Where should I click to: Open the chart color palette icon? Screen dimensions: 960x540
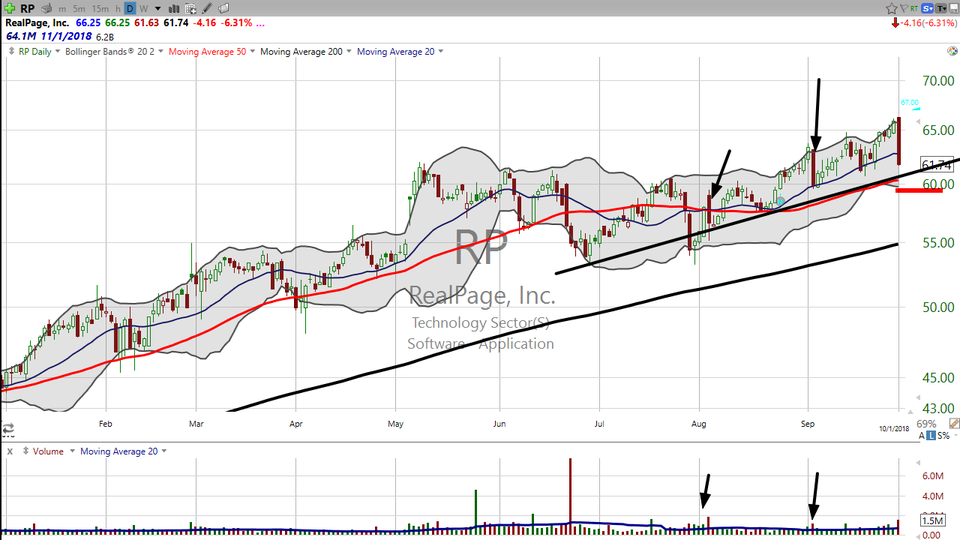[x=951, y=51]
